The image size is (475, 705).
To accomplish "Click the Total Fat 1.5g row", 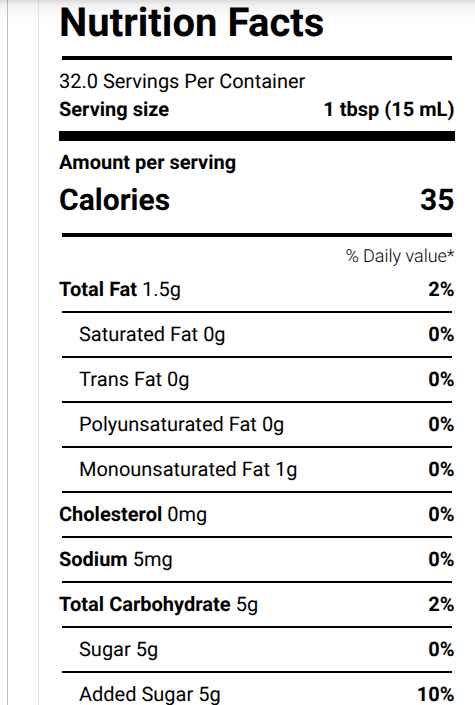I will [x=257, y=289].
